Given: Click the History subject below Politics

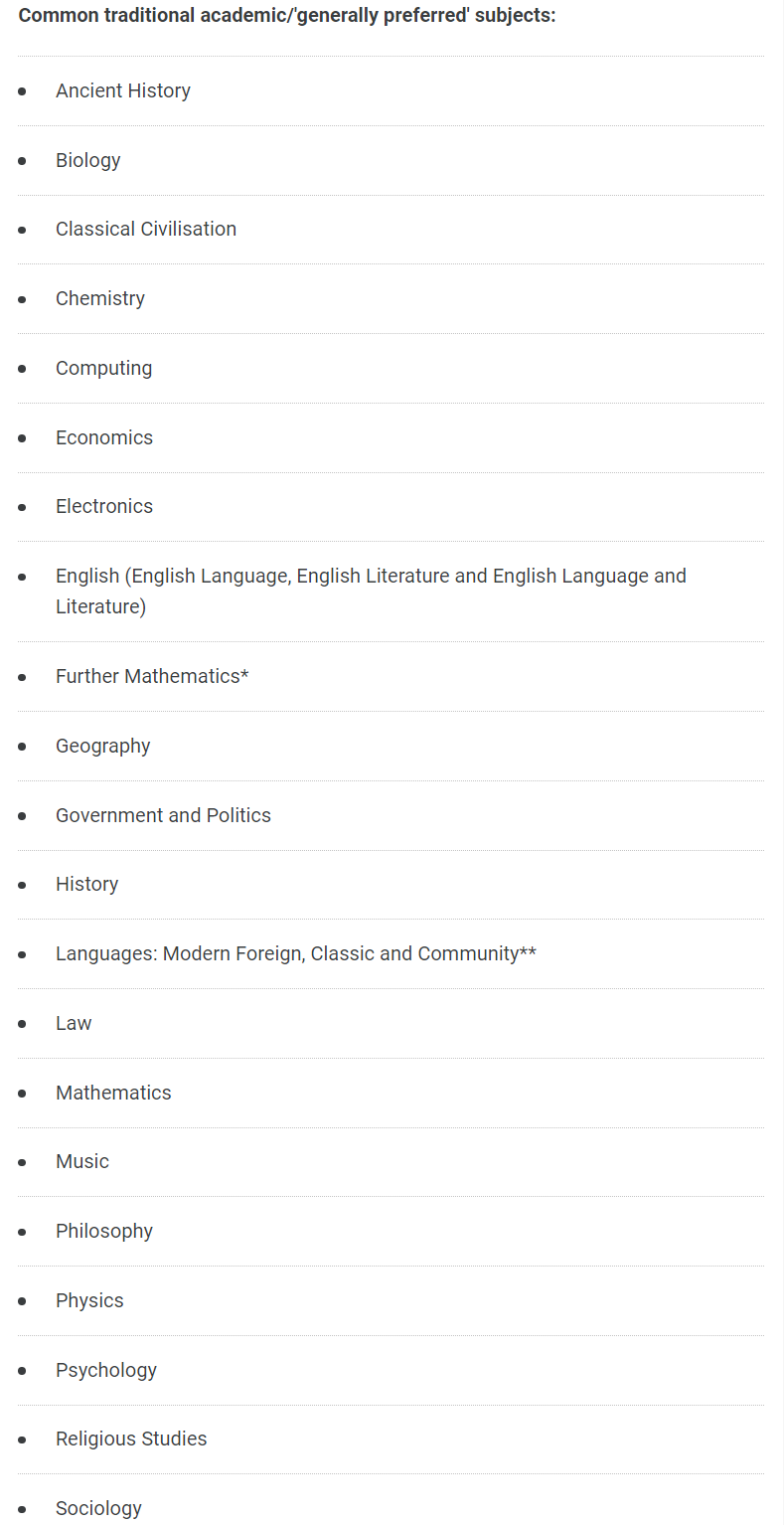Looking at the screenshot, I should [87, 884].
